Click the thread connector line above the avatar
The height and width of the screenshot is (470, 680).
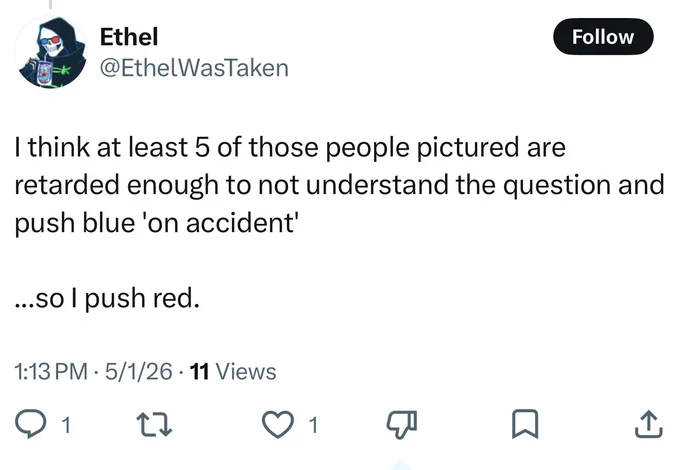click(50, 4)
